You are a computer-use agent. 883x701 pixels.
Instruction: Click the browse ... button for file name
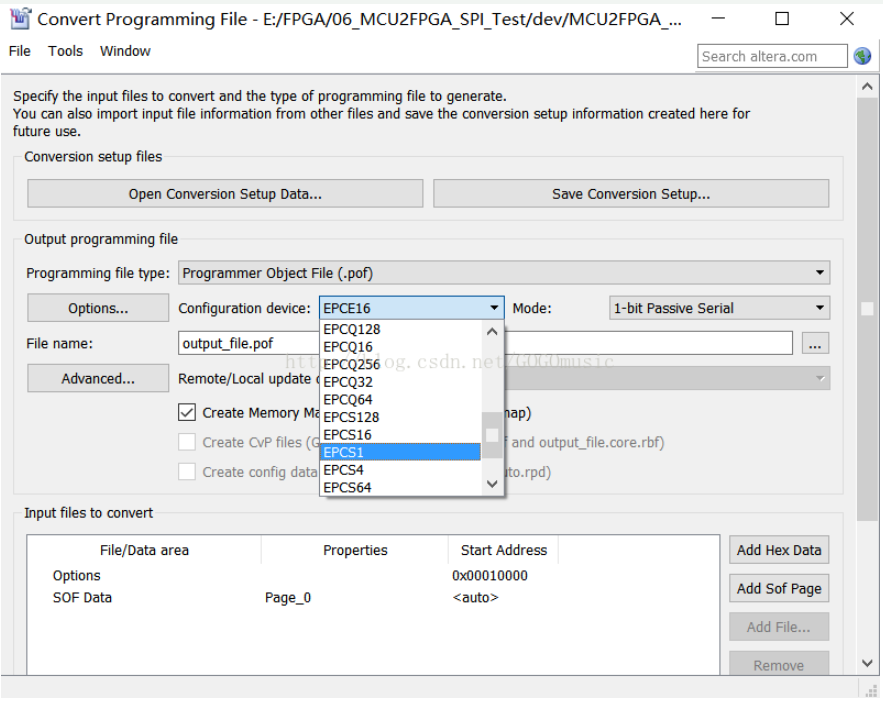(815, 343)
